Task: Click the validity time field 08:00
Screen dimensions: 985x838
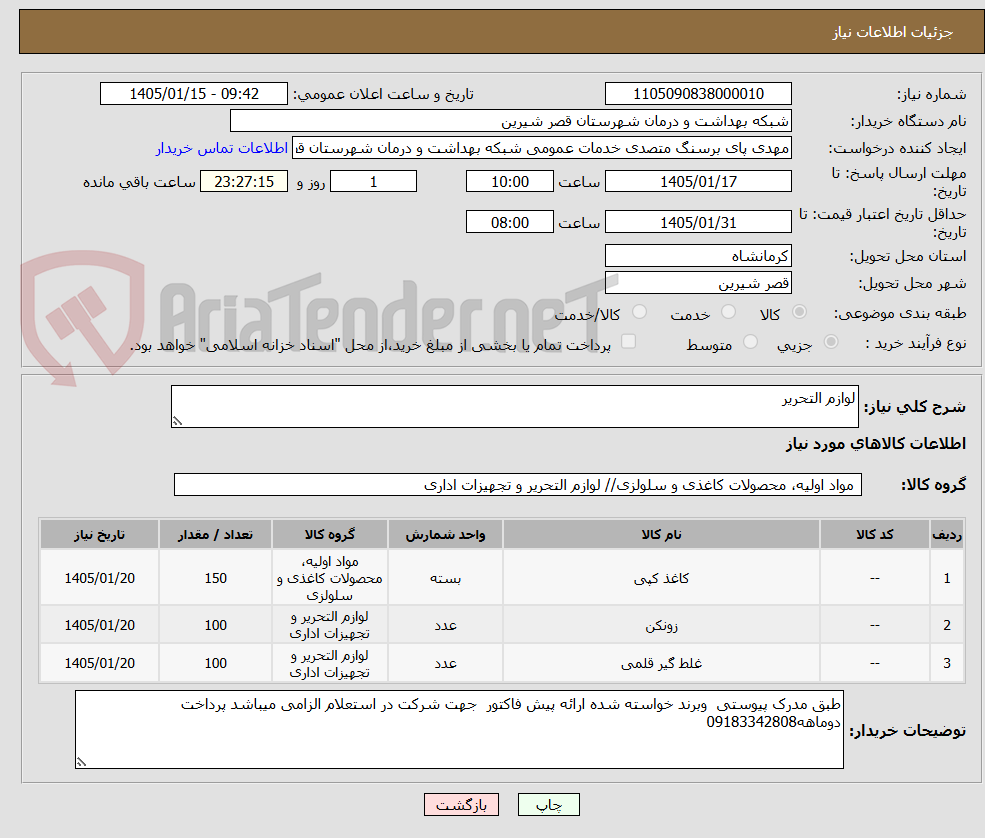Action: coord(509,222)
